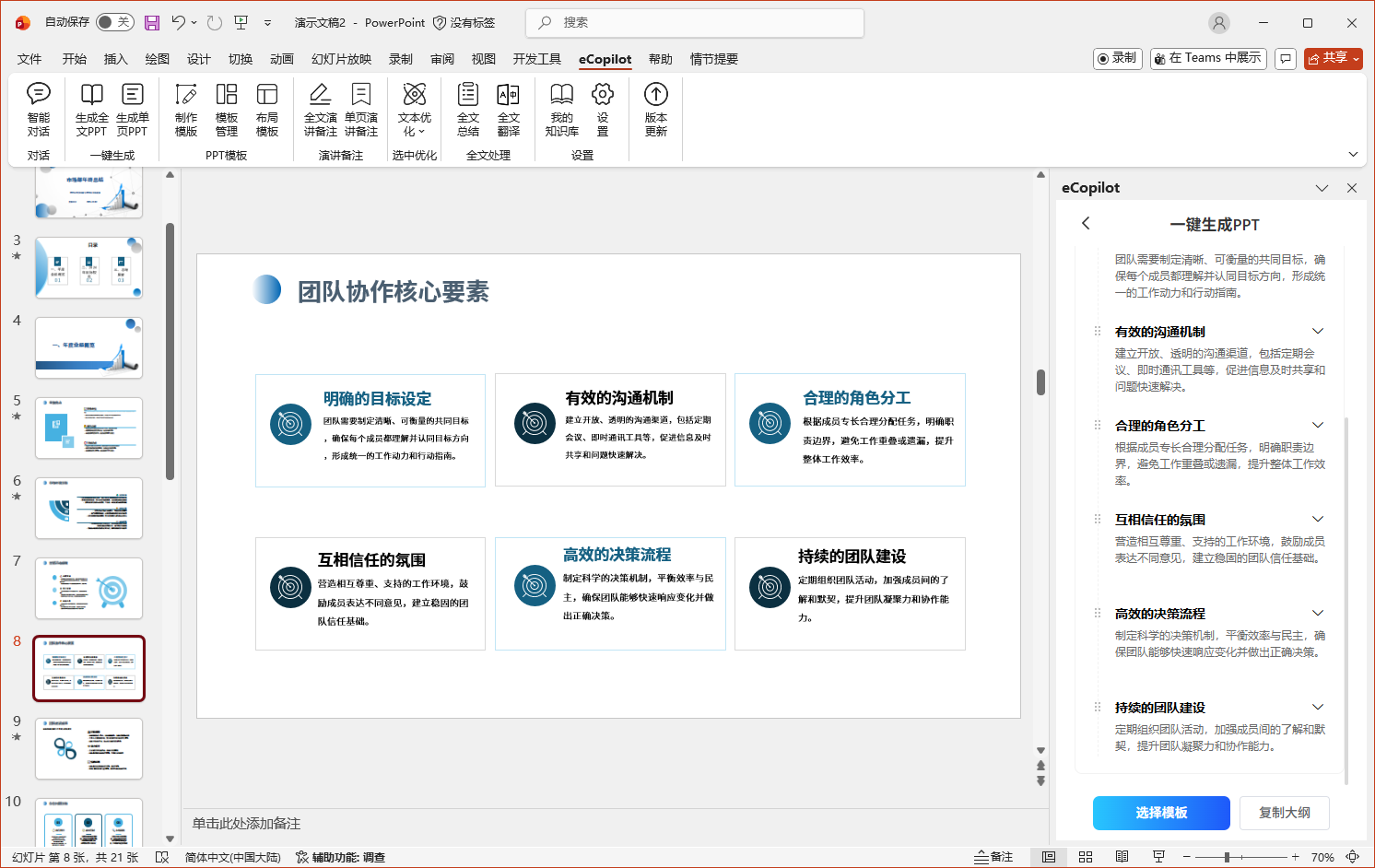Click 生成全文PPT icon in ribbon

point(91,109)
